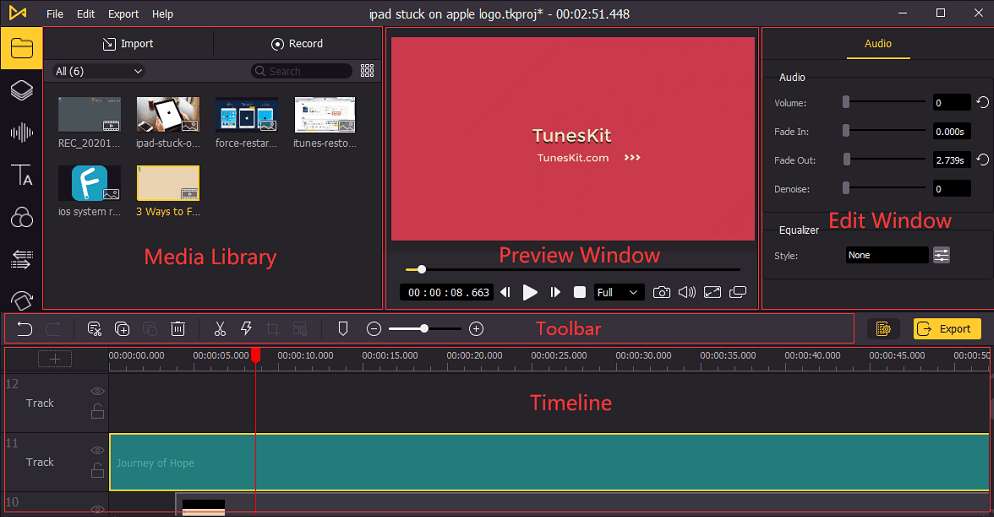This screenshot has width=994, height=517.
Task: Zoom in the timeline with plus icon
Action: [476, 328]
